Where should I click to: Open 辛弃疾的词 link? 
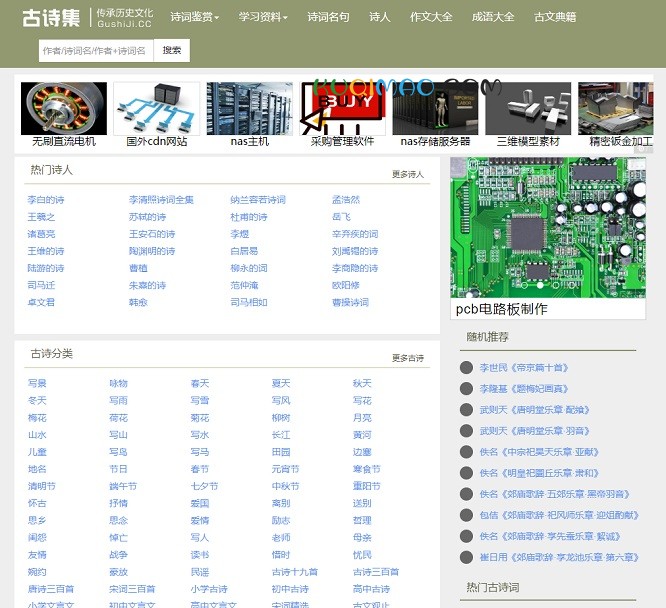click(x=355, y=234)
